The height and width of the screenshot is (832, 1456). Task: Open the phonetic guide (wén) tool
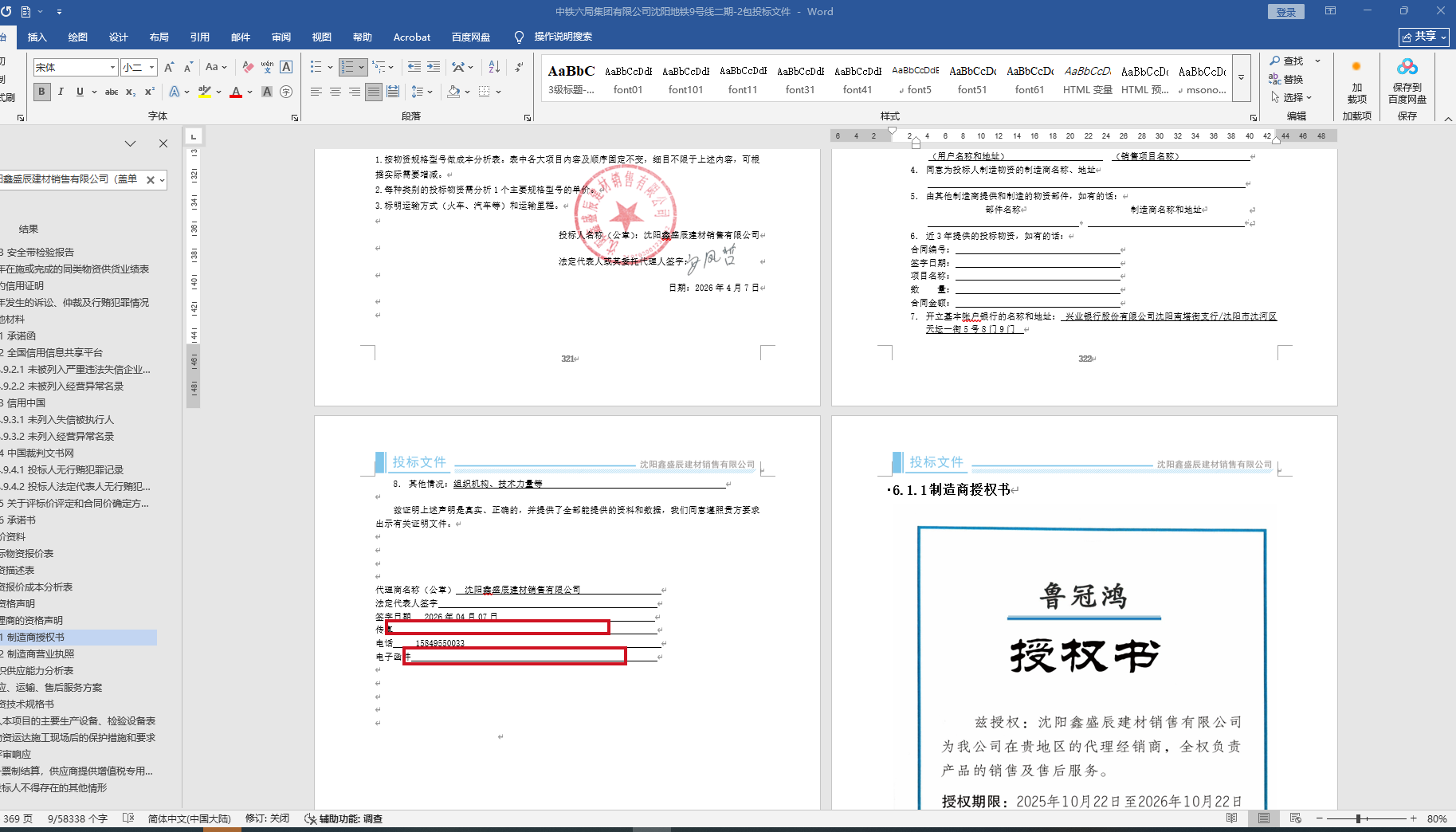[x=267, y=68]
